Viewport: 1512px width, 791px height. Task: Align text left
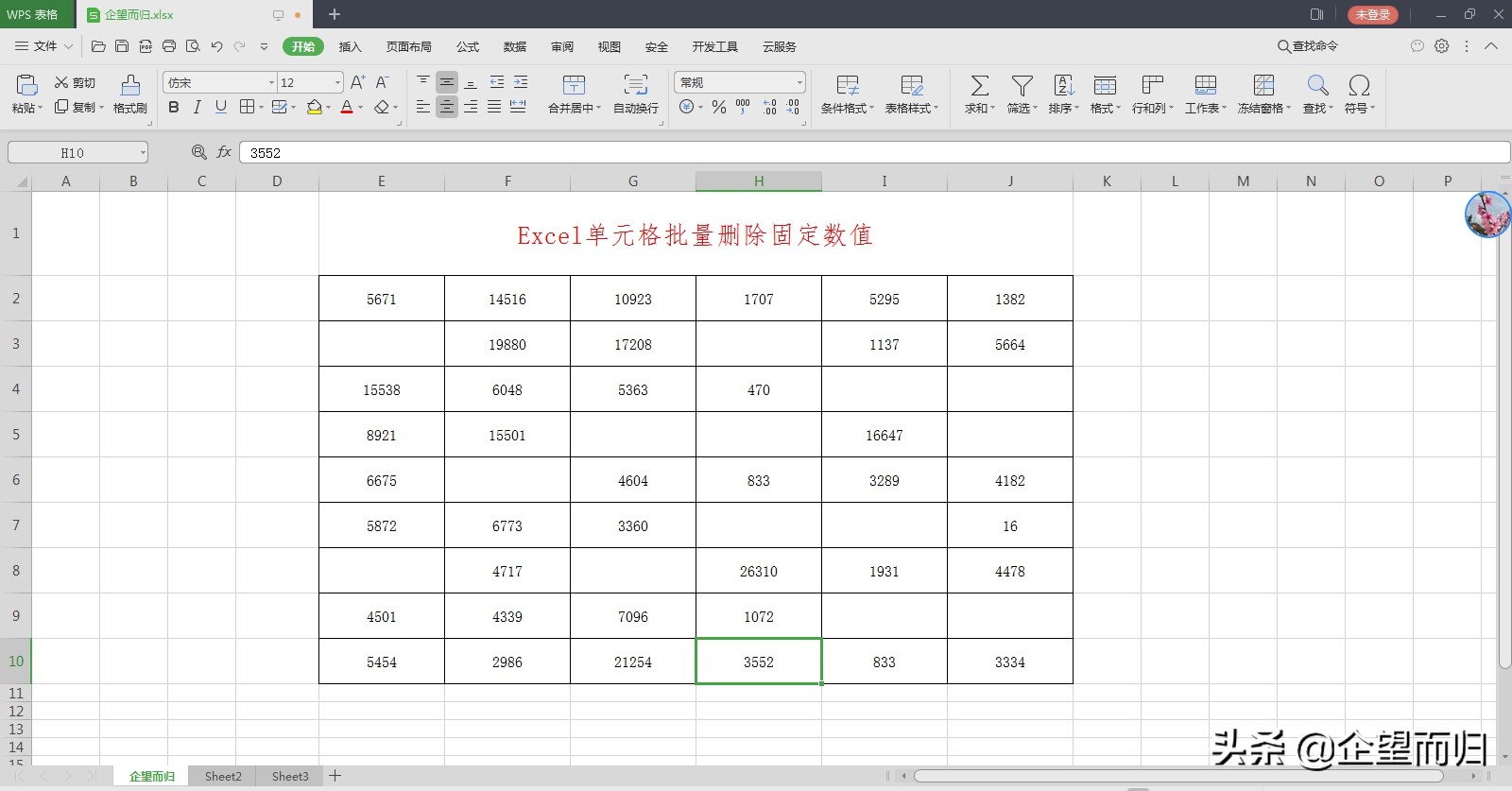(423, 108)
